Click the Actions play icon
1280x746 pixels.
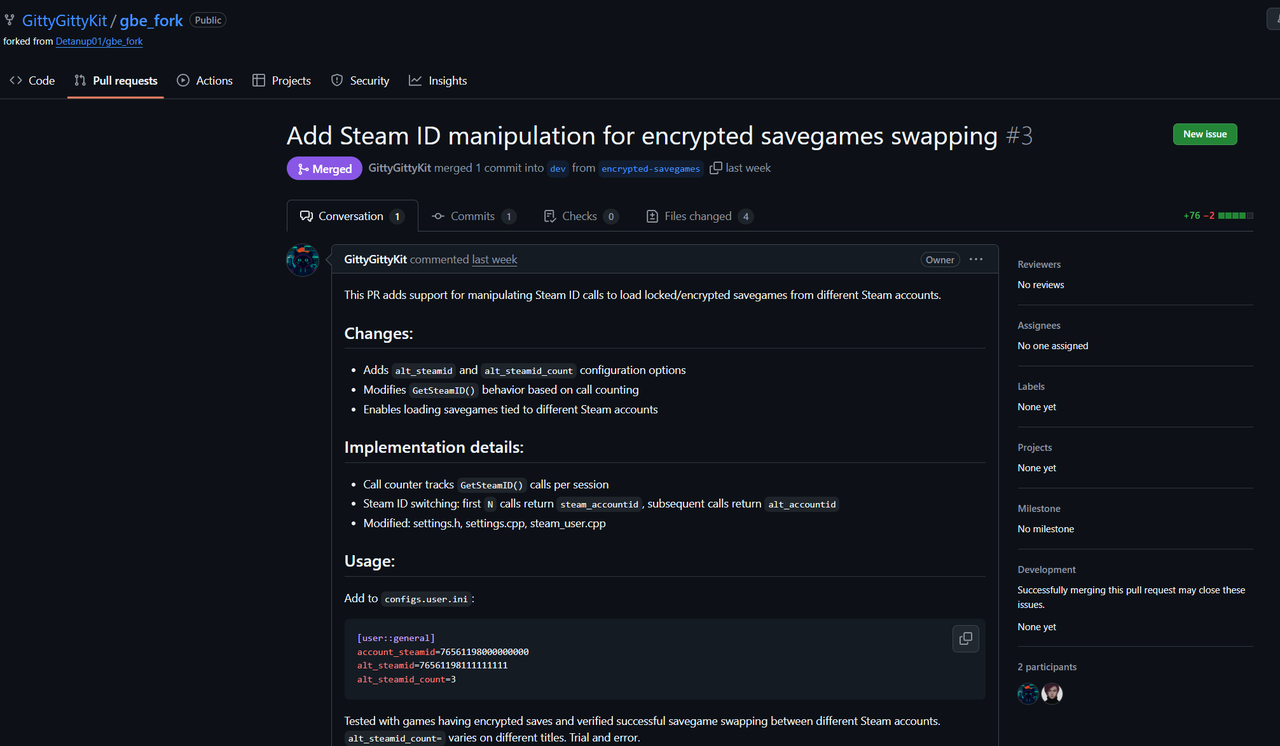coord(183,80)
